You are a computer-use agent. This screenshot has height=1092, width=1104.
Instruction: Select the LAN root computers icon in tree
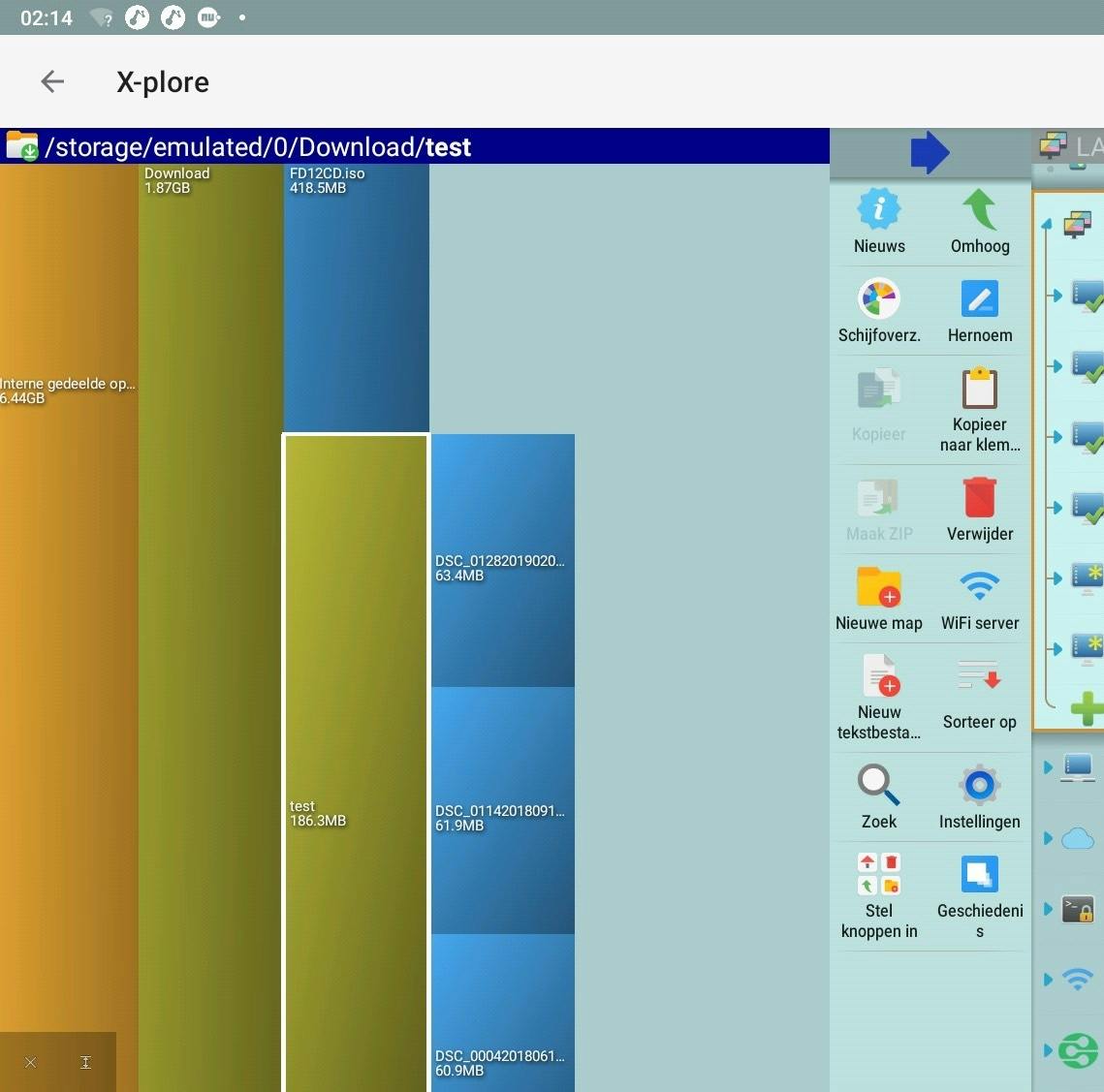click(x=1078, y=225)
